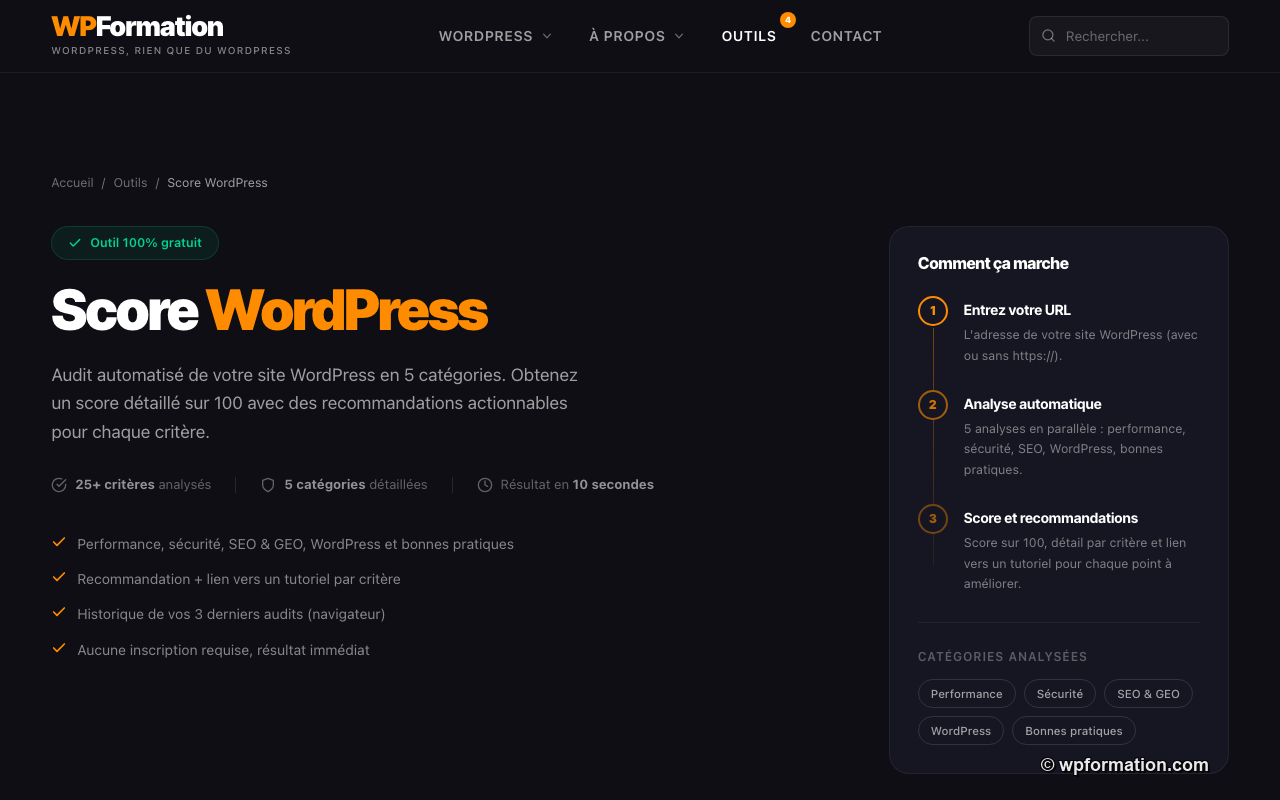1280x800 pixels.
Task: Click the Outil 100% gratuit badge
Action: click(135, 243)
